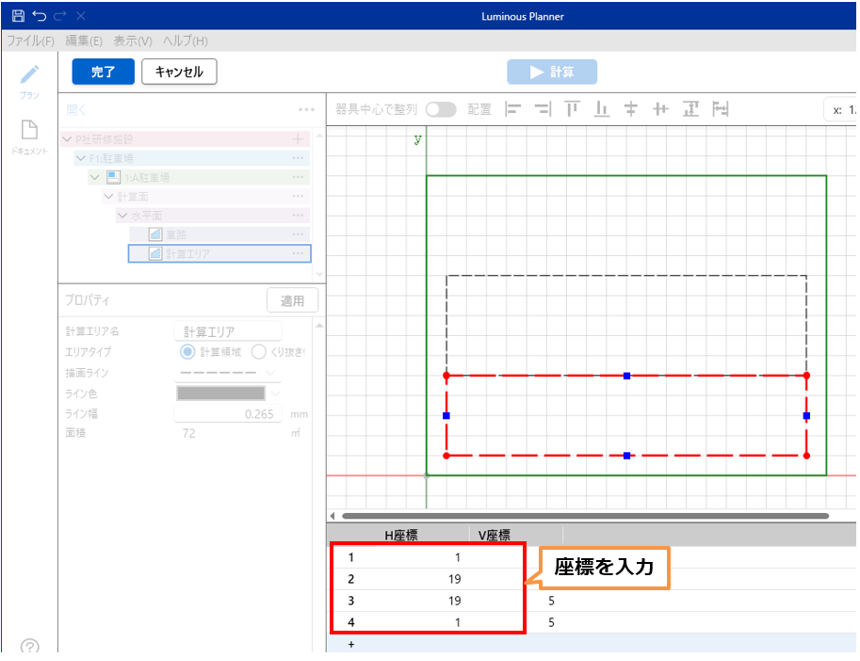The height and width of the screenshot is (661, 860).
Task: Click the undo arrow icon
Action: pyautogui.click(x=39, y=16)
